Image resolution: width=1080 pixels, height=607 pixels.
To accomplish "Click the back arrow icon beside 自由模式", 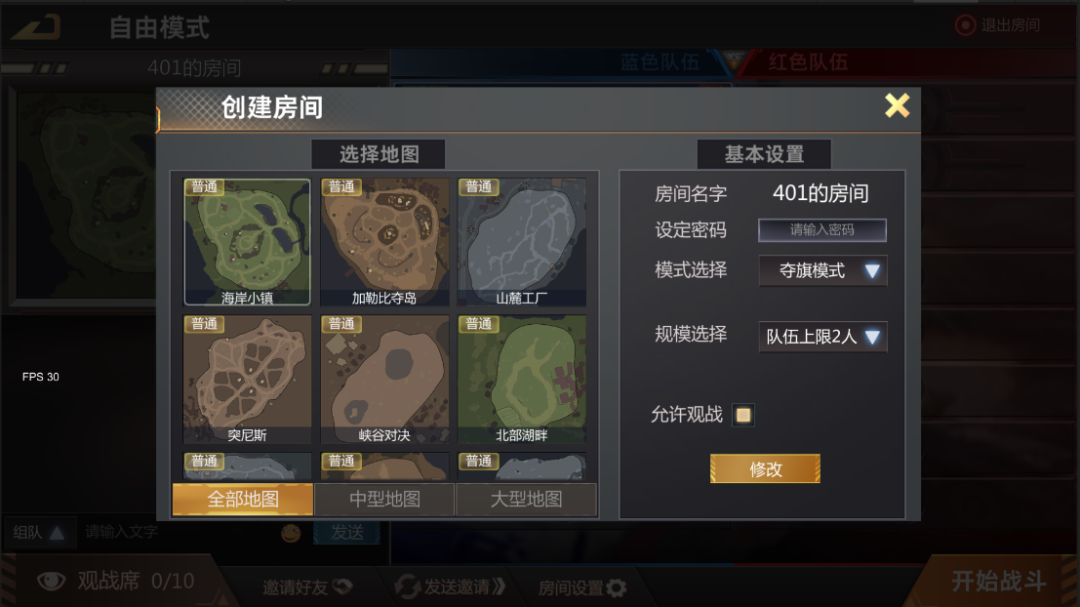I will coord(37,28).
